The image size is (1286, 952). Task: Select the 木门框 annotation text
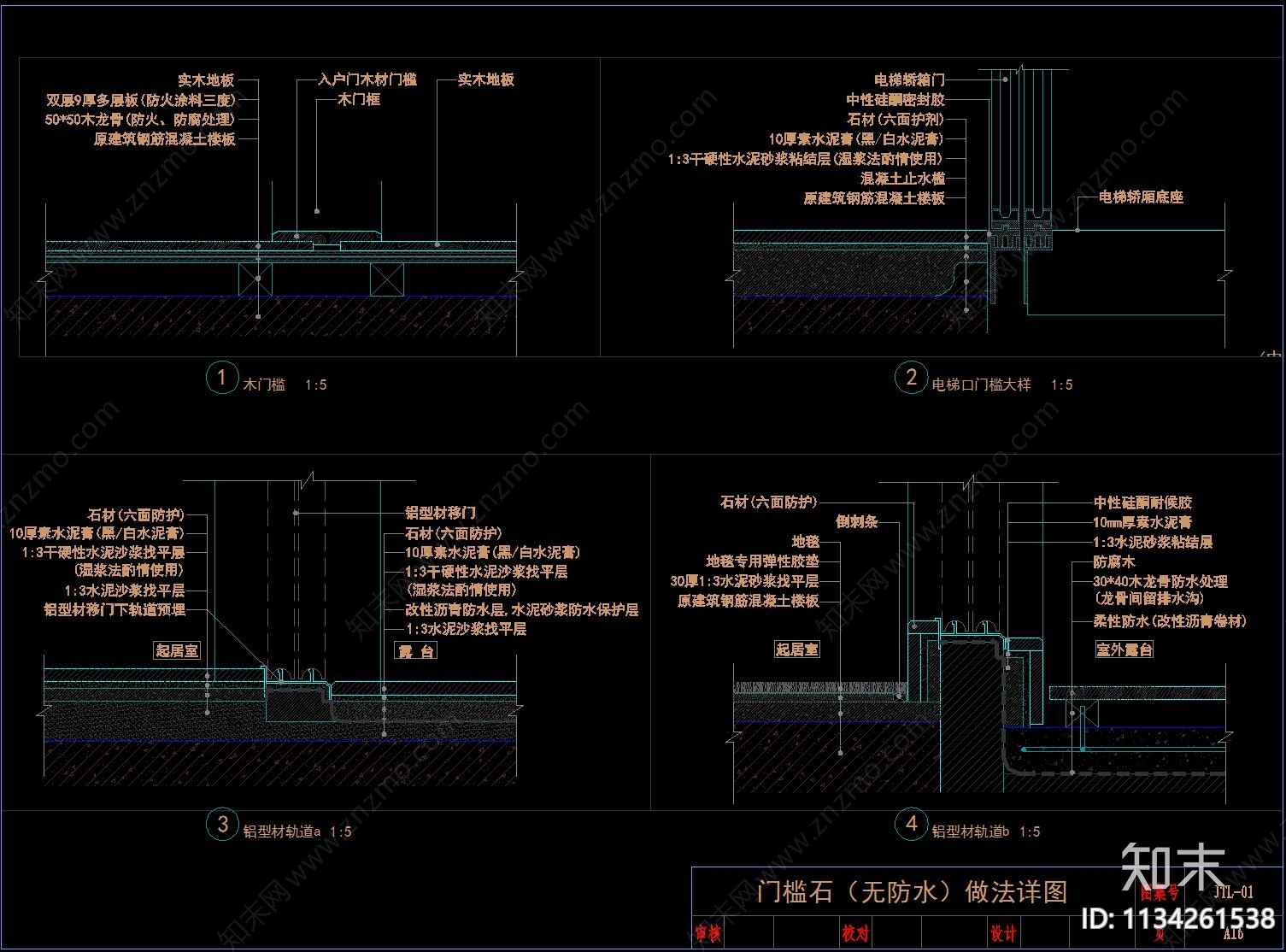point(359,99)
